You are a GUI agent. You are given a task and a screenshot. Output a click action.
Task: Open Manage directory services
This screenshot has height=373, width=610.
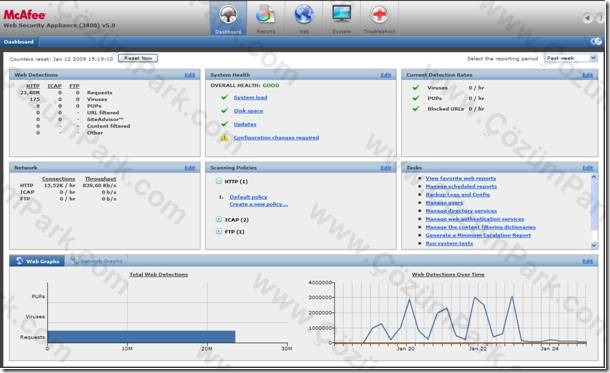[x=461, y=211]
